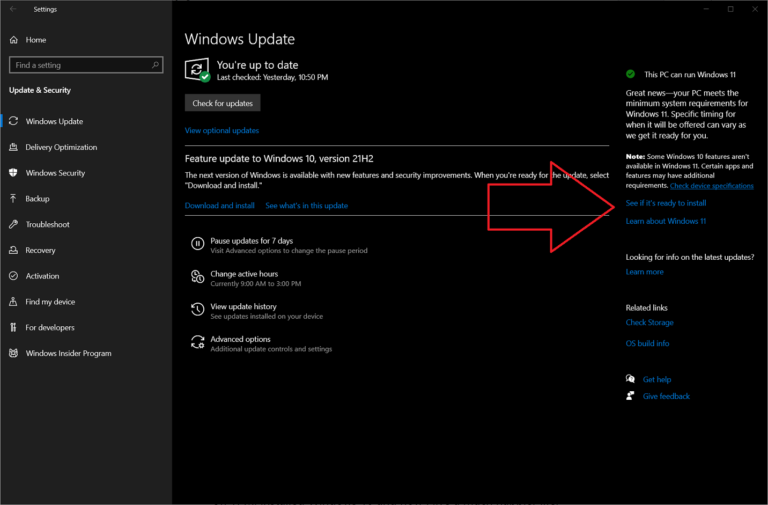Click the Backup arrow icon
This screenshot has height=505, width=768.
14,198
